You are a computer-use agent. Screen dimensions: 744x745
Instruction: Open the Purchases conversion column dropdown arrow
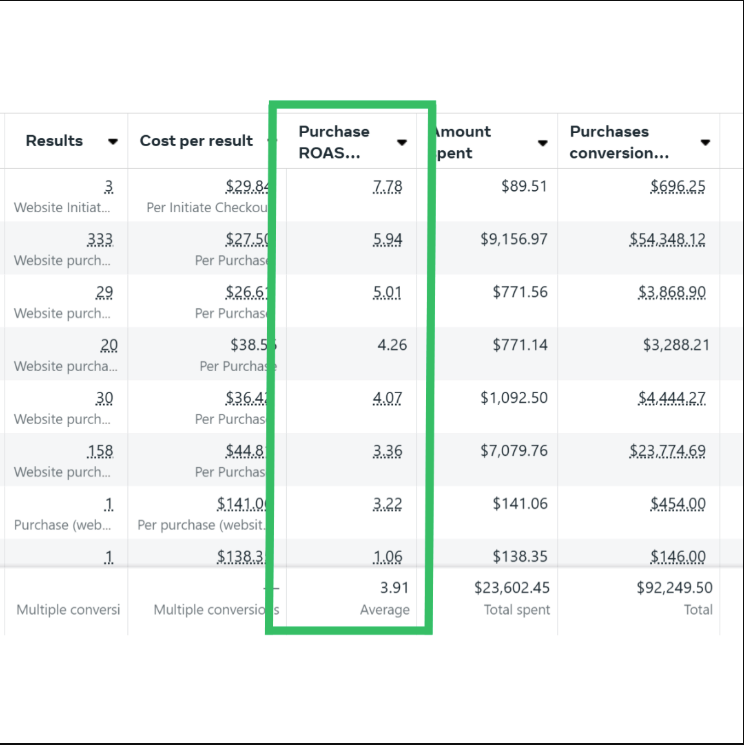[705, 143]
